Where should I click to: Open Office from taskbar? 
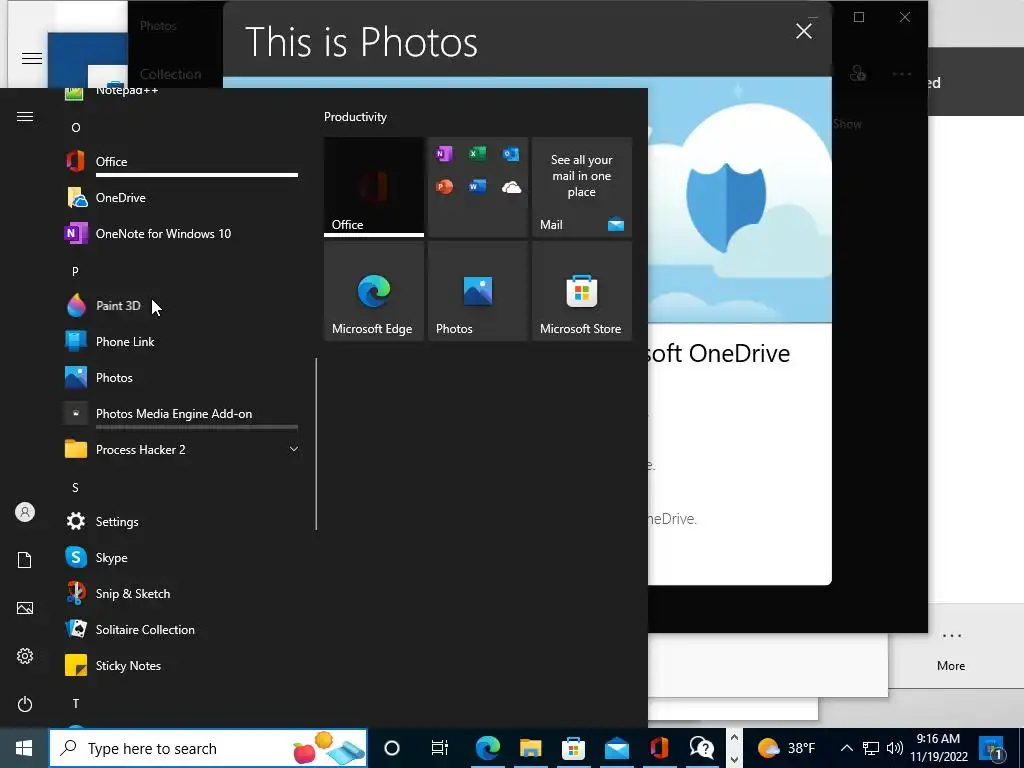click(659, 748)
